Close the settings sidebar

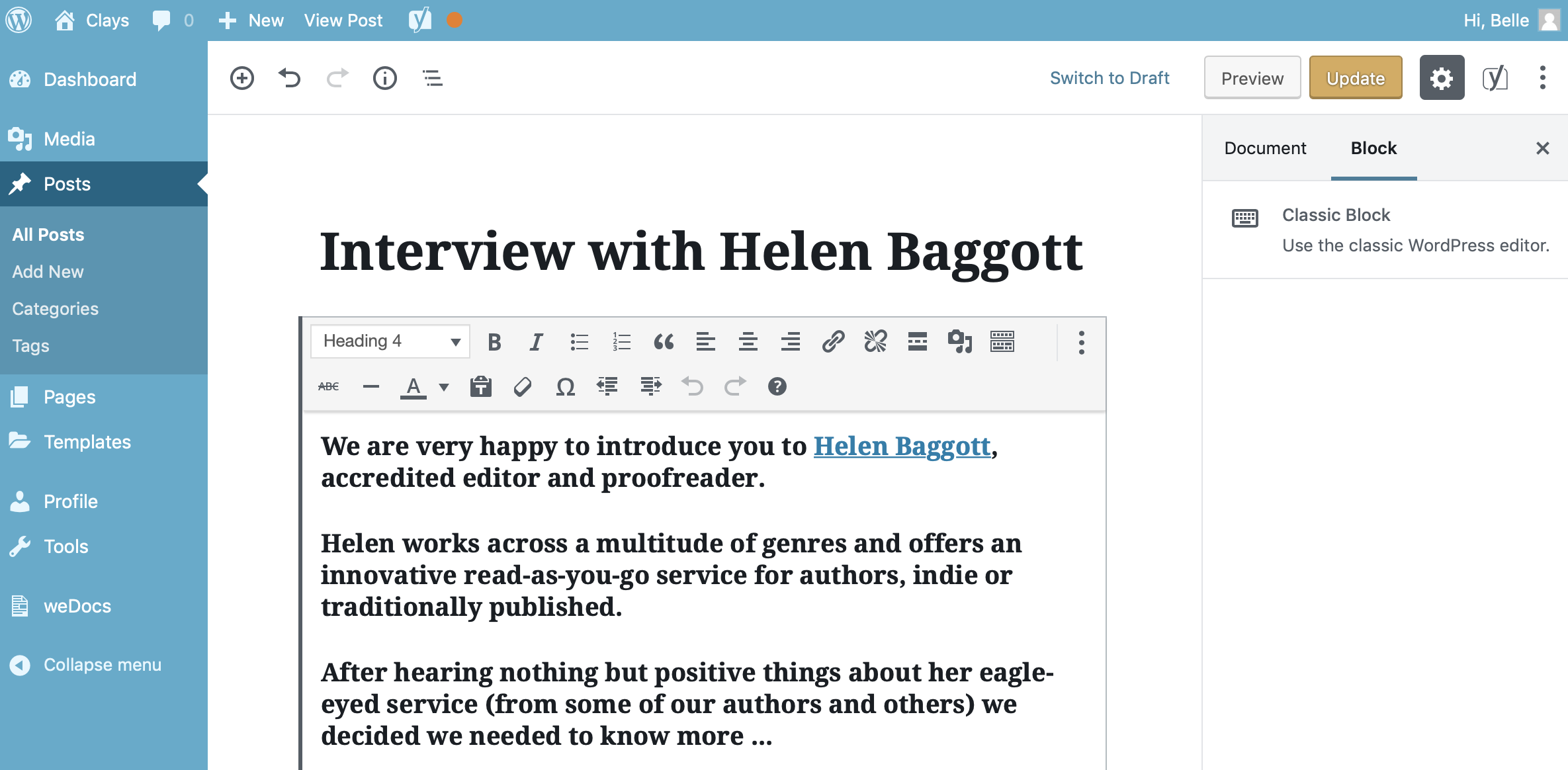pos(1542,148)
